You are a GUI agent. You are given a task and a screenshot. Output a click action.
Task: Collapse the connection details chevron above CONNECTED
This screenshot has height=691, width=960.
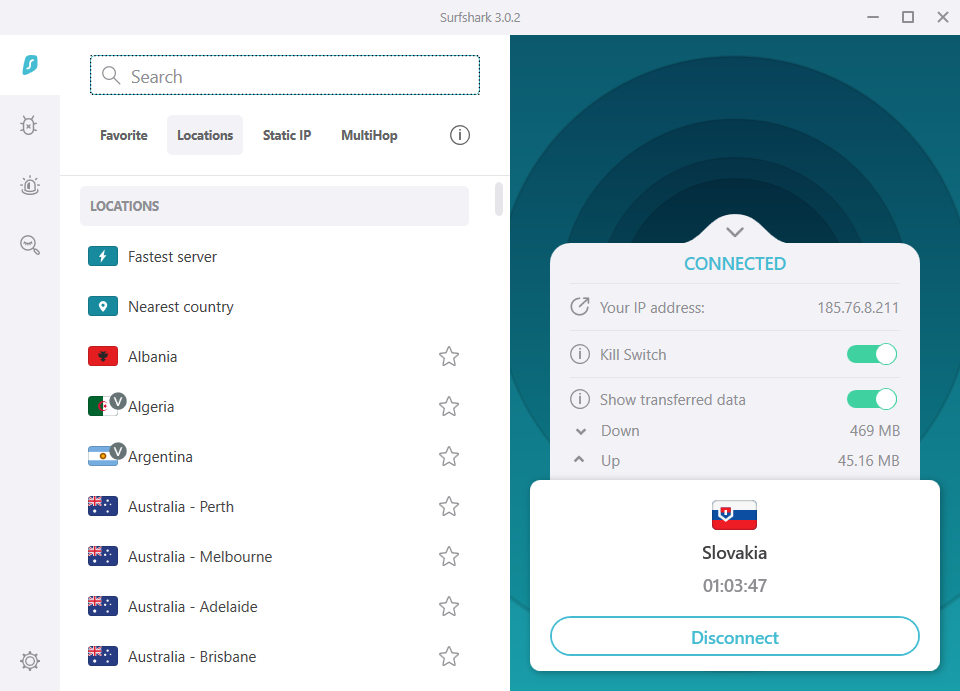735,232
